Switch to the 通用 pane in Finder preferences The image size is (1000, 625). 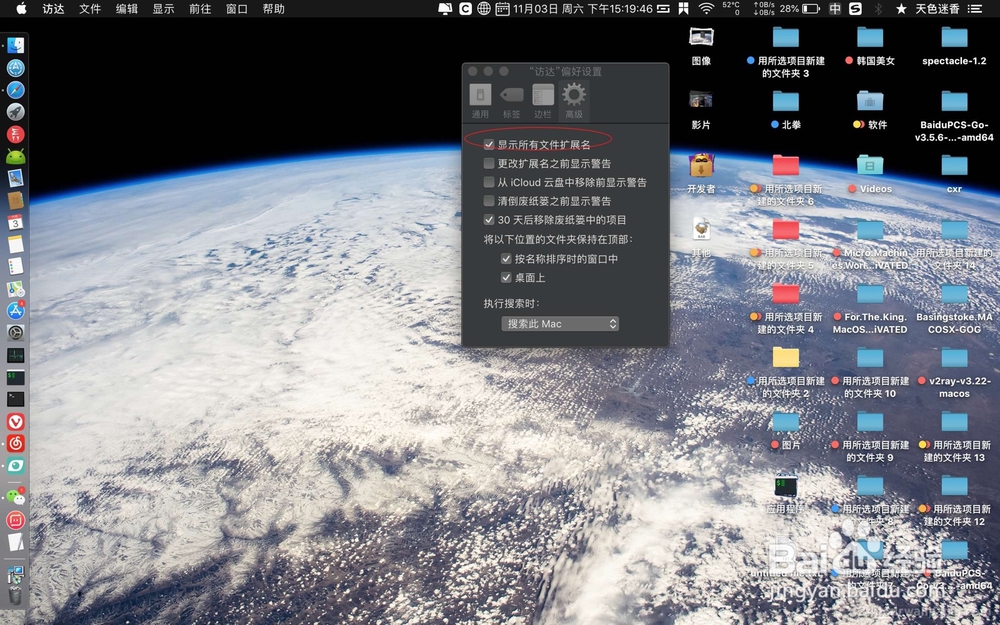(x=481, y=97)
